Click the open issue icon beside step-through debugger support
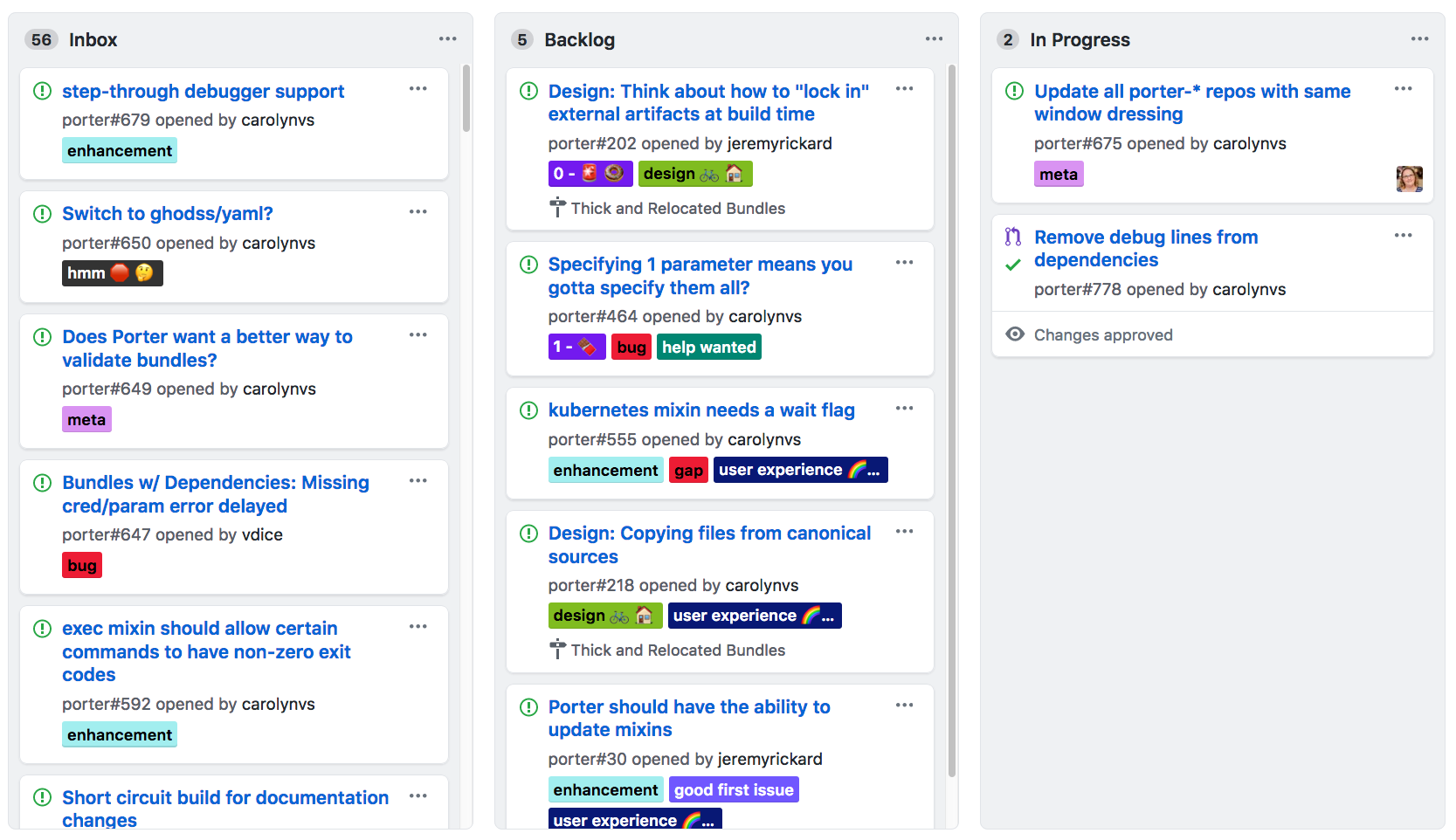 click(x=42, y=91)
